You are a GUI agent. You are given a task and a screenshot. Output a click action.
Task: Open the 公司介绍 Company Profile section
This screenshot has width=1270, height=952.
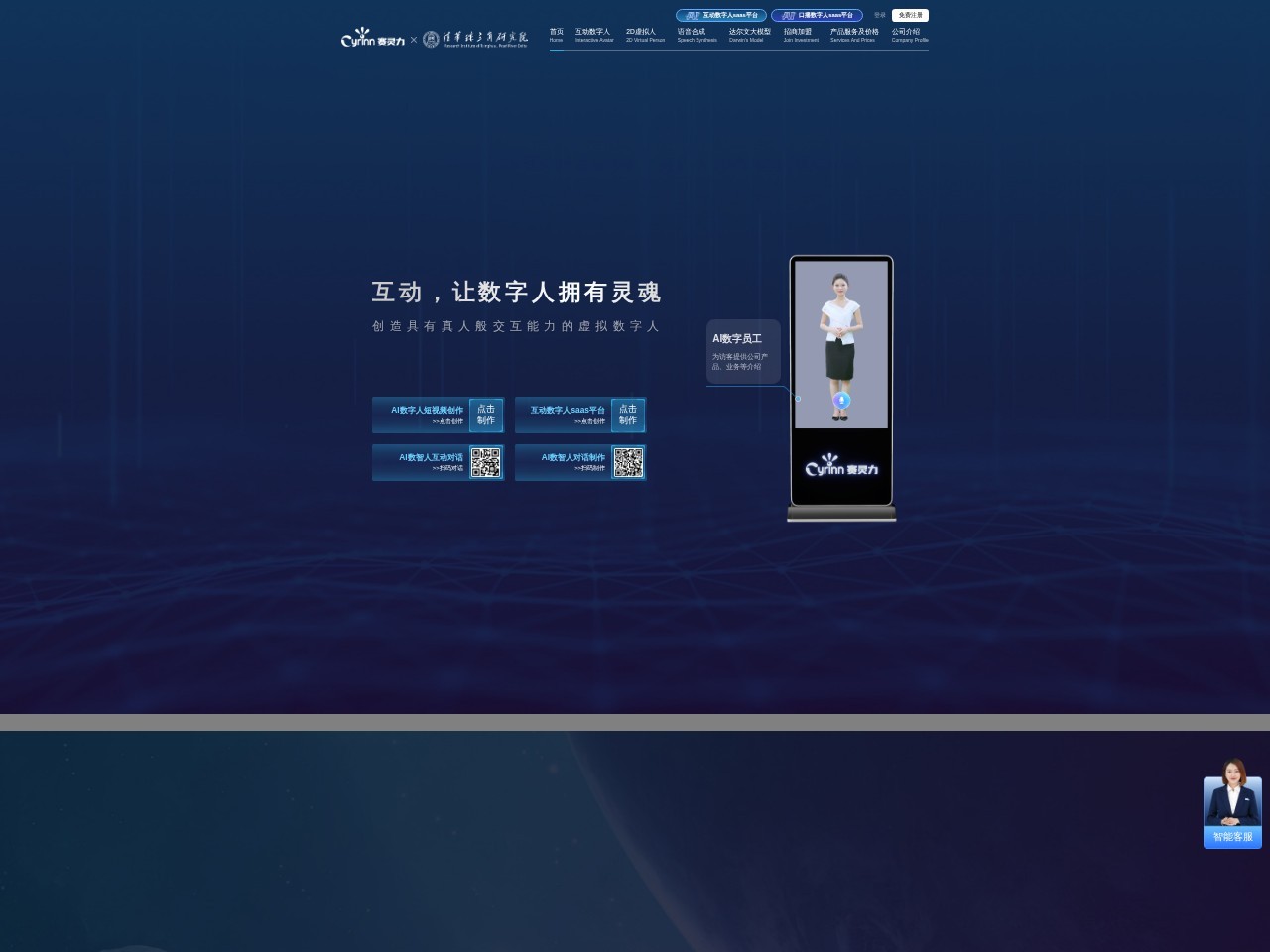[x=908, y=36]
